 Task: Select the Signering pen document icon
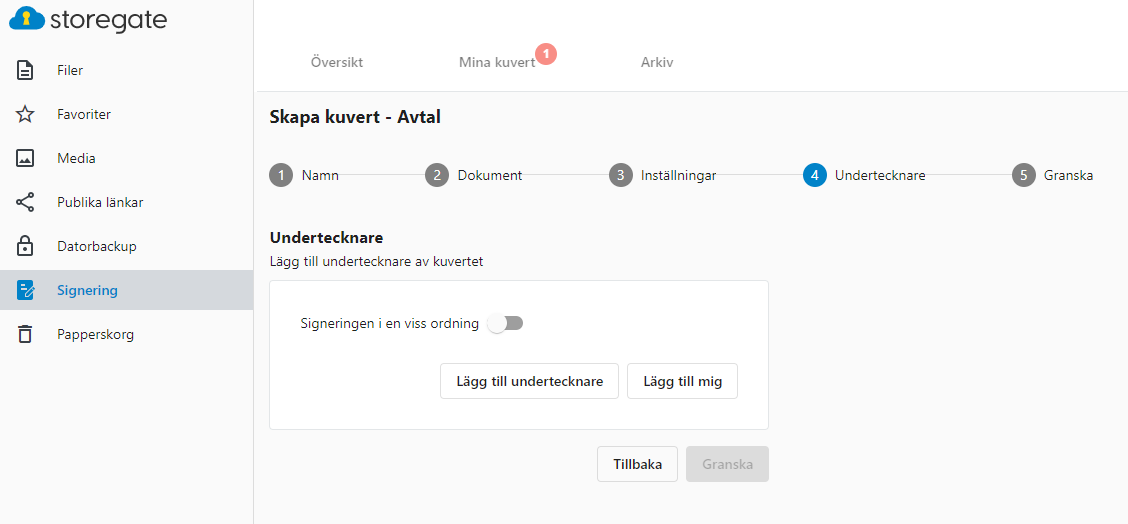coord(25,290)
